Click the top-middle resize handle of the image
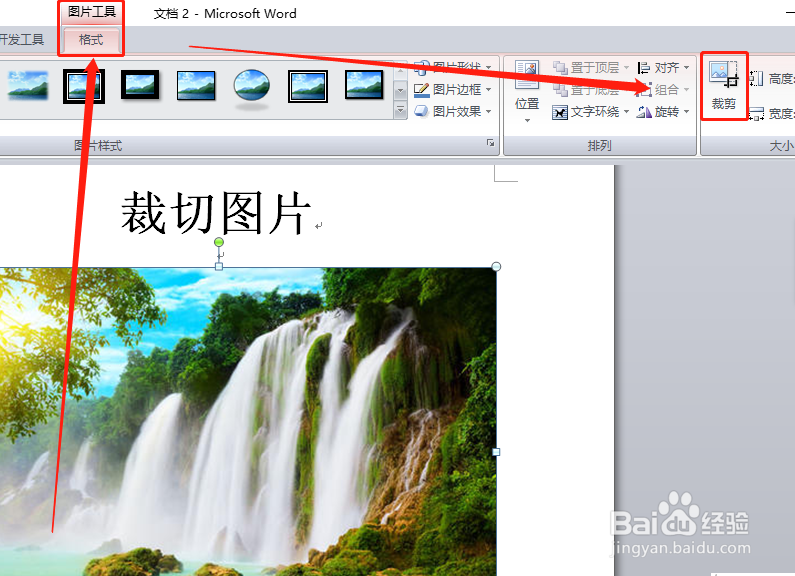 (x=219, y=266)
